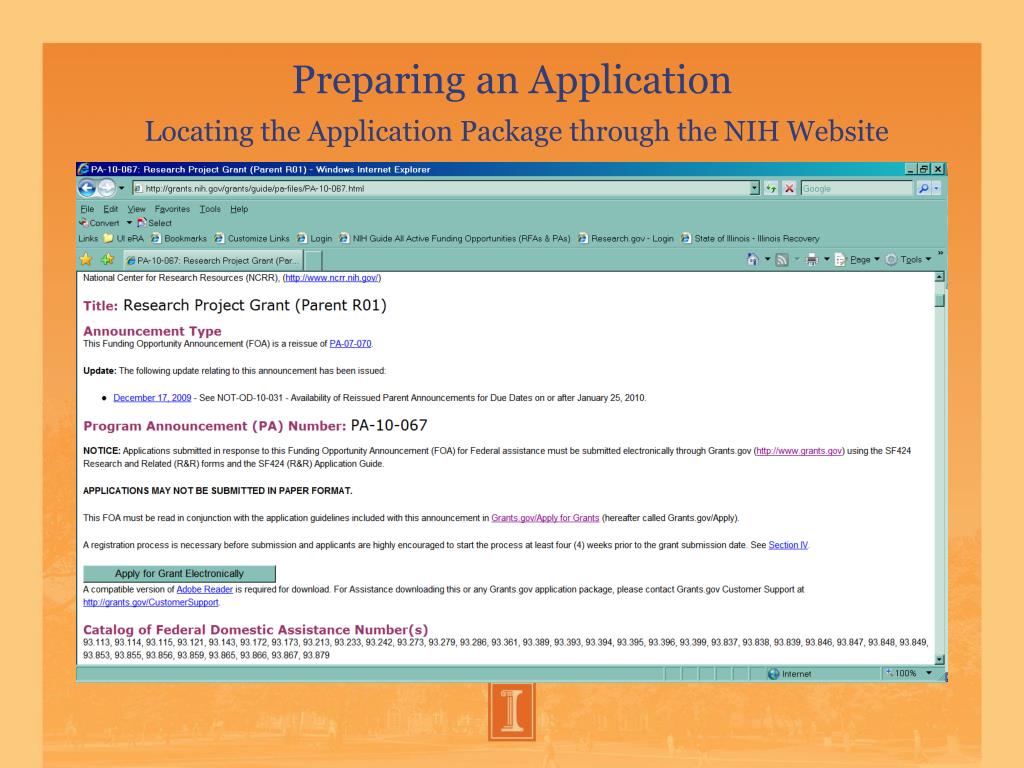Image resolution: width=1024 pixels, height=768 pixels.
Task: Open the Favorites menu
Action: click(x=172, y=209)
